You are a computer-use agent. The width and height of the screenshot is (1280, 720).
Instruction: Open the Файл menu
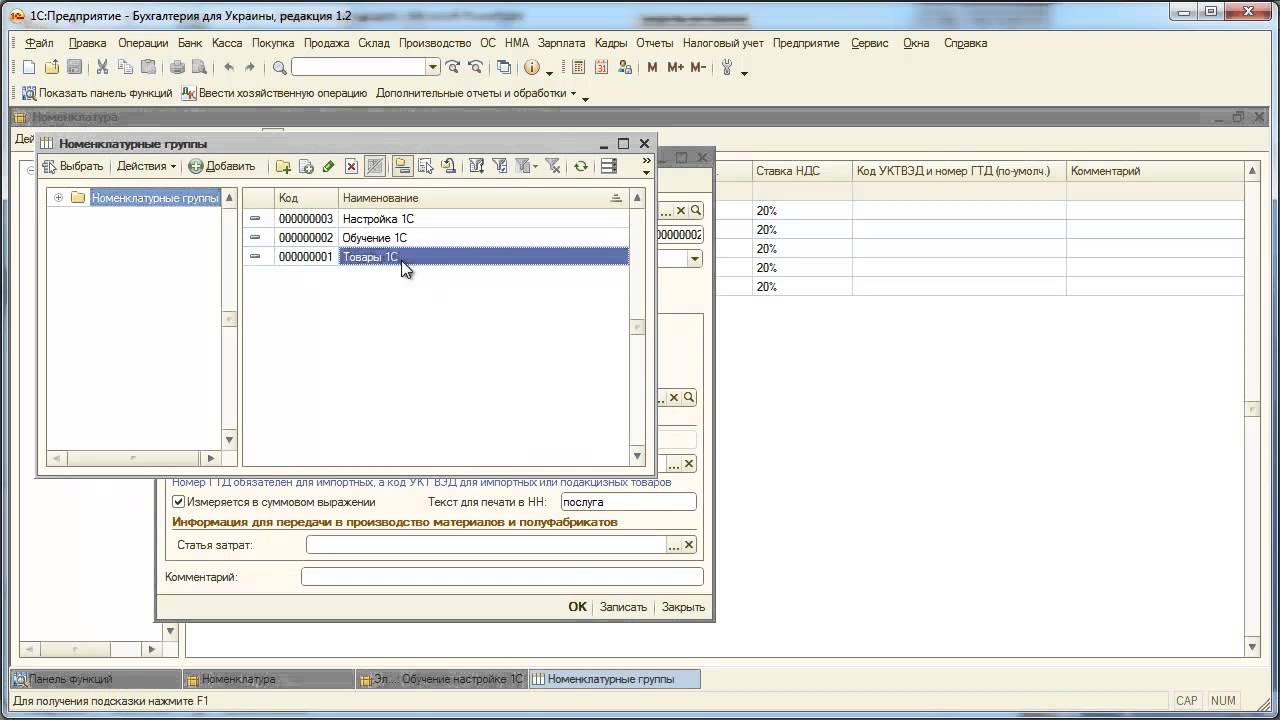pyautogui.click(x=40, y=43)
